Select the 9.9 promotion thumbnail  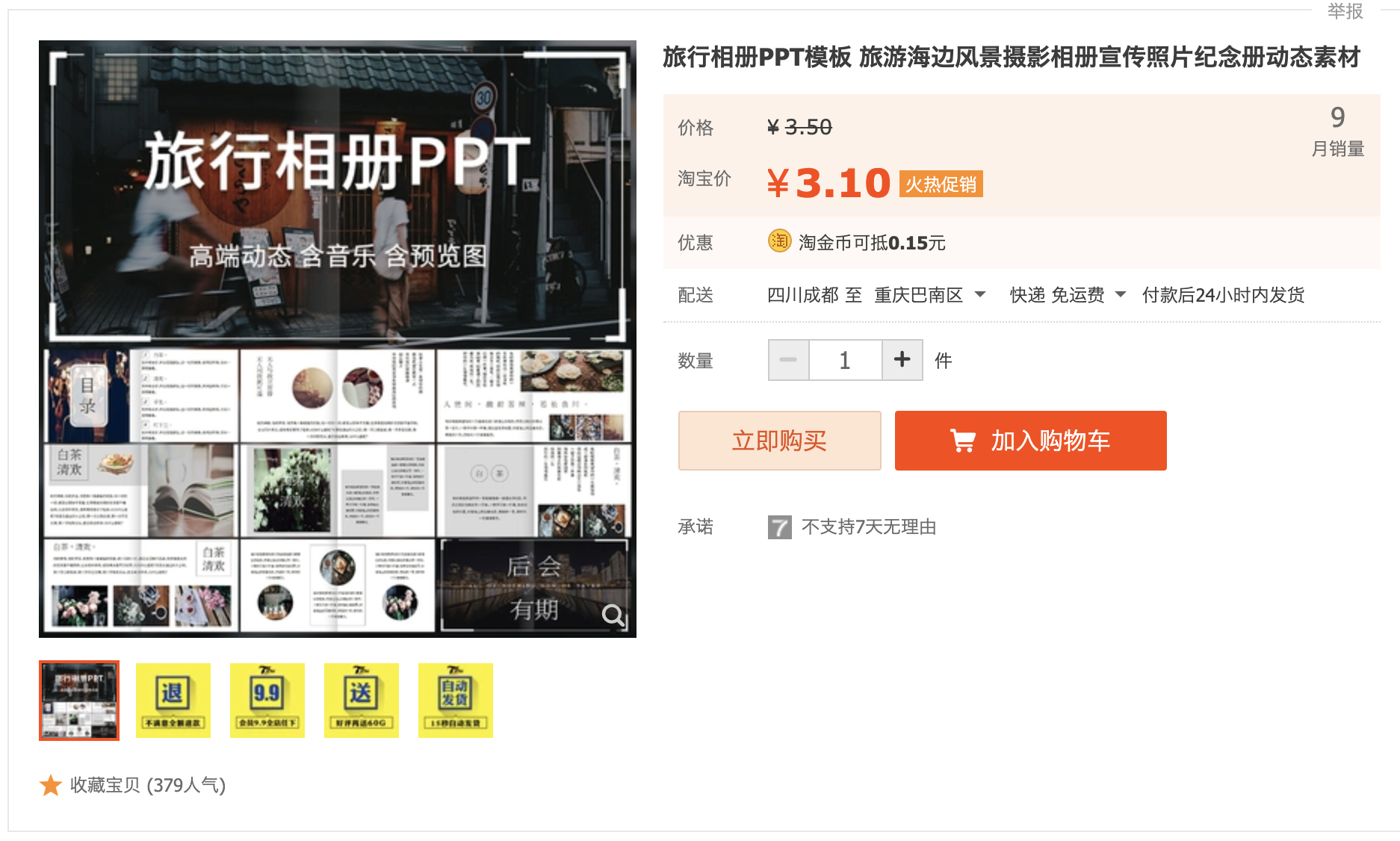[267, 700]
